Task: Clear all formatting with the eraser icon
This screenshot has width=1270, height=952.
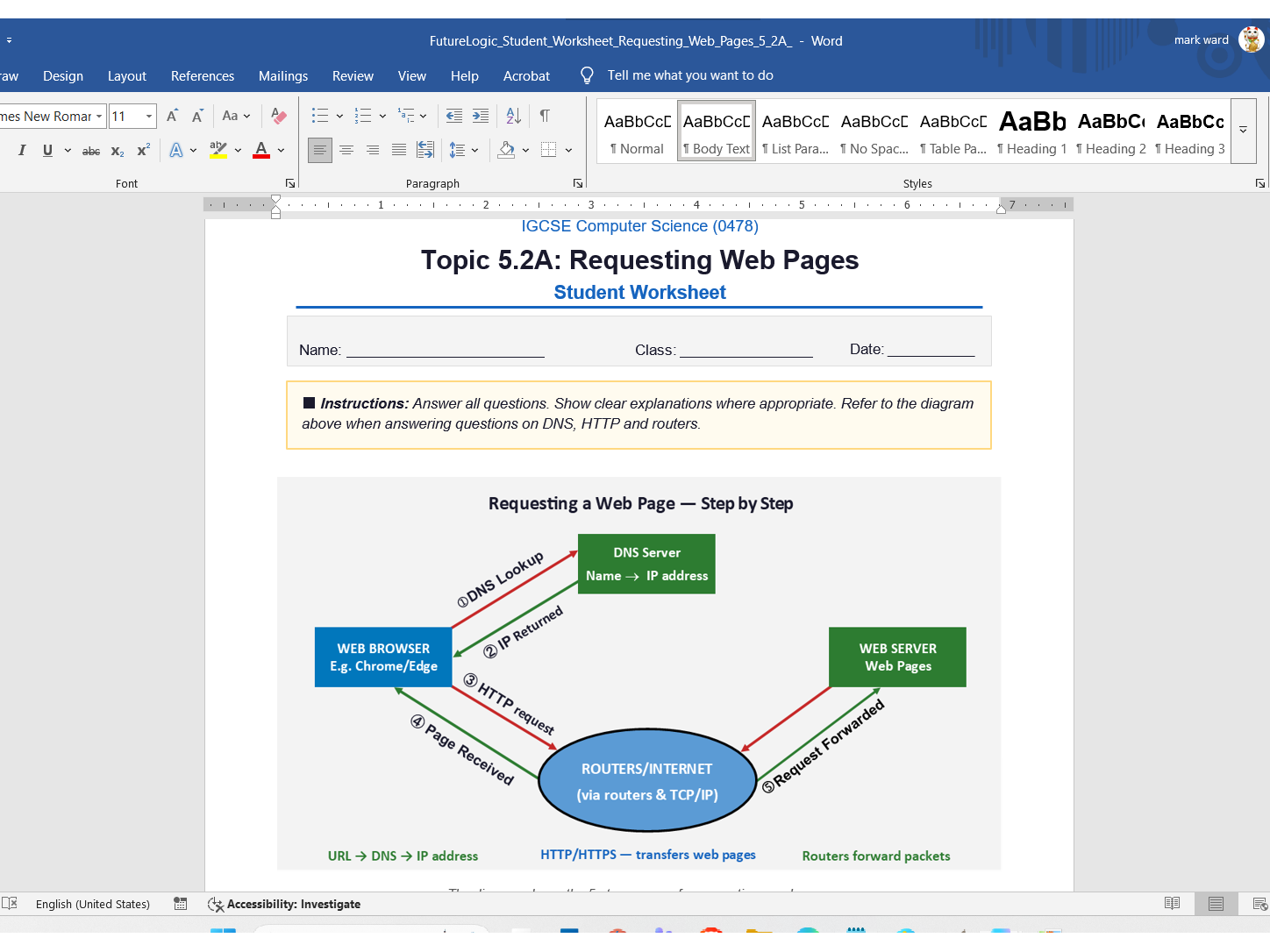Action: tap(279, 116)
